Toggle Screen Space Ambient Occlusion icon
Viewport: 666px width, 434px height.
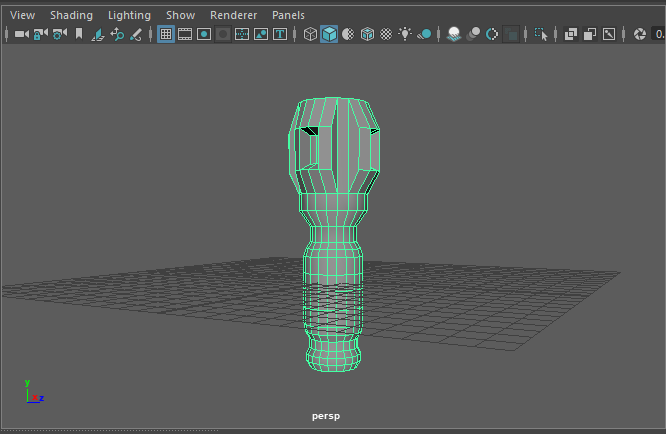454,34
